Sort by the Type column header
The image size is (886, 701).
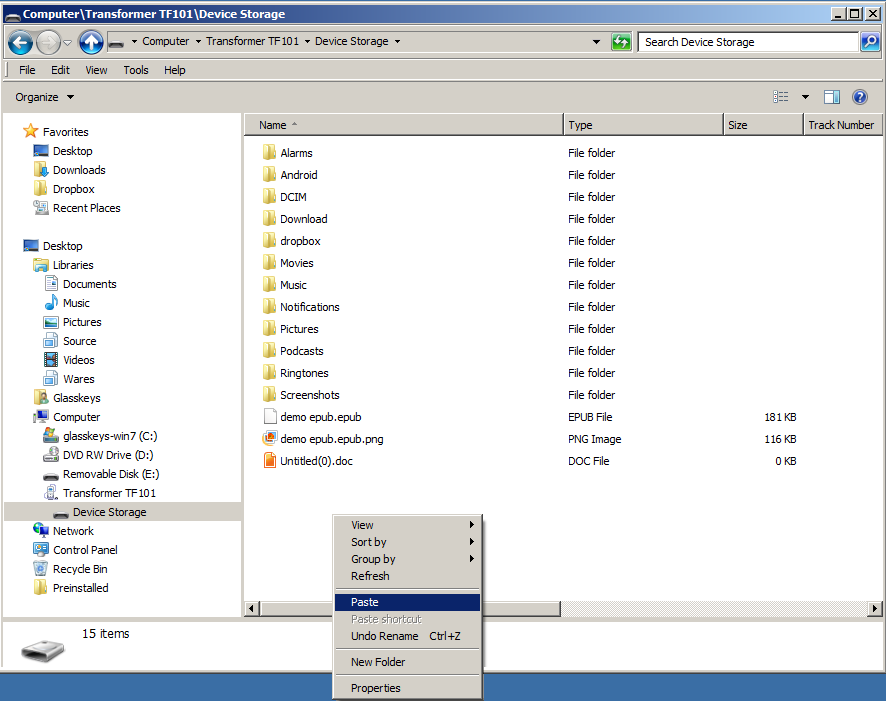[642, 125]
